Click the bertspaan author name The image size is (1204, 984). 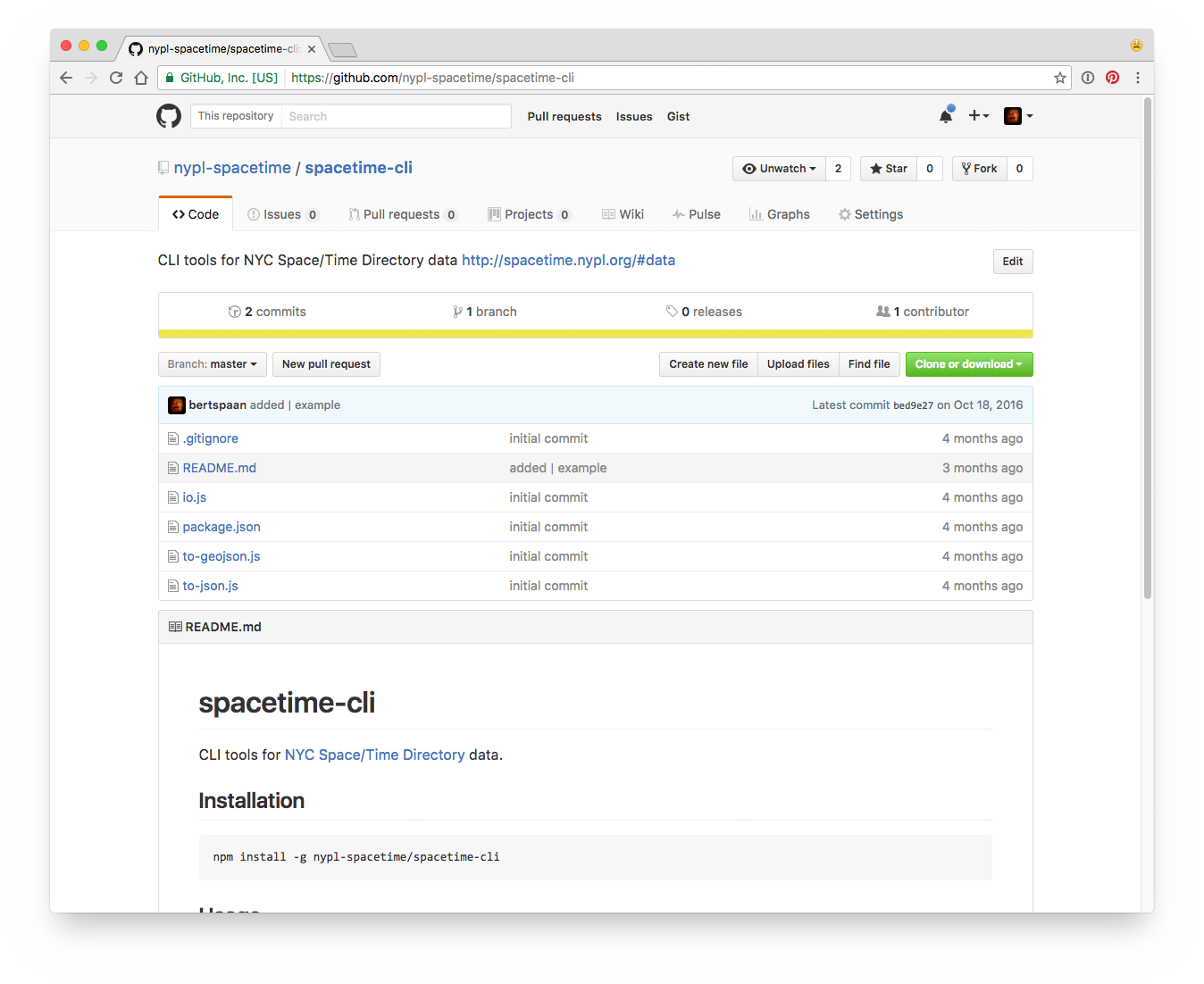pos(217,405)
